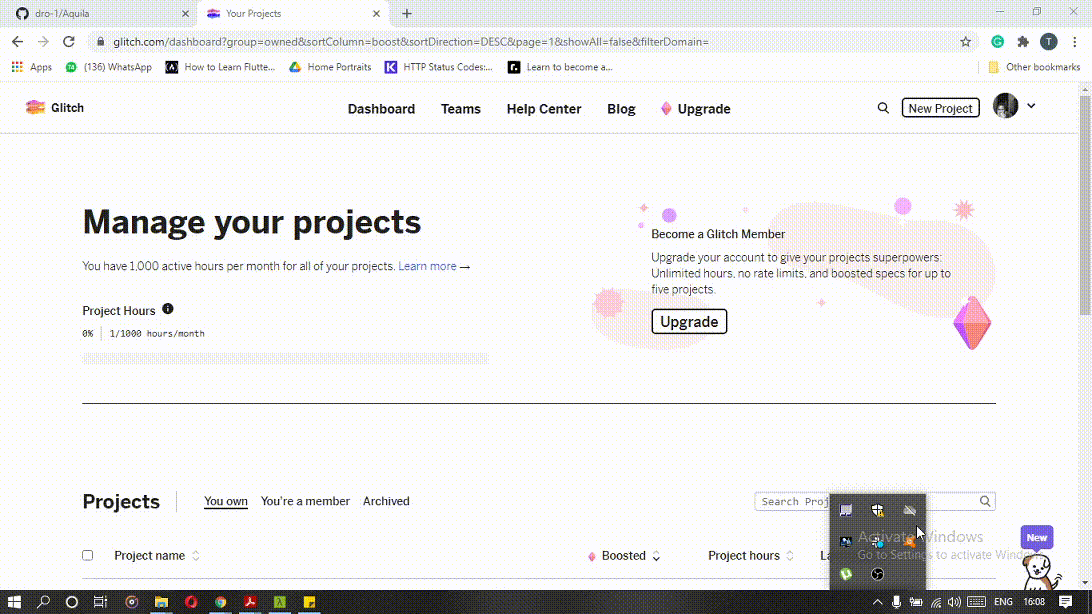The height and width of the screenshot is (614, 1092).
Task: Collapse the hidden tray icons chevron
Action: pyautogui.click(x=878, y=601)
